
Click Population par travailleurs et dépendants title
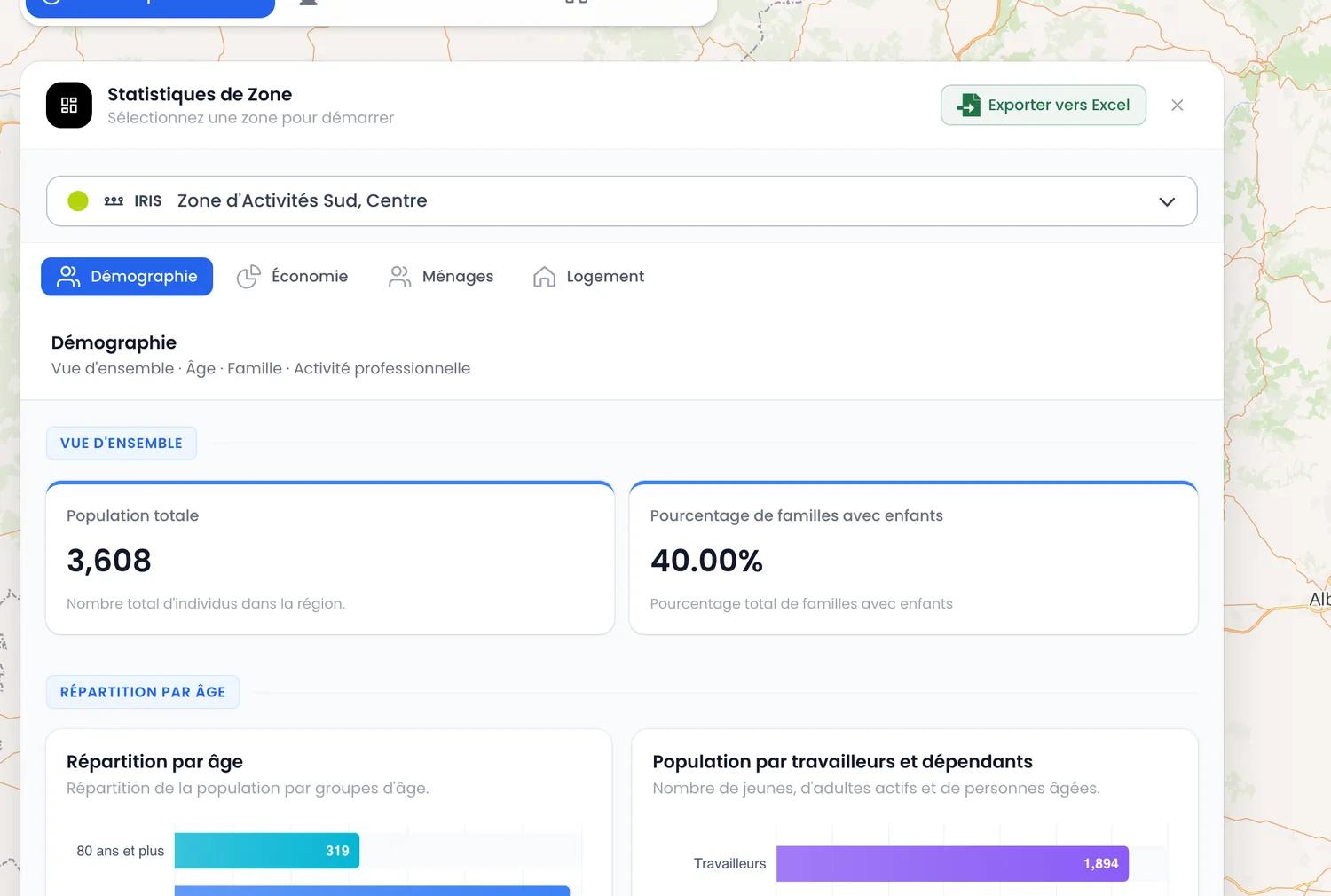842,762
